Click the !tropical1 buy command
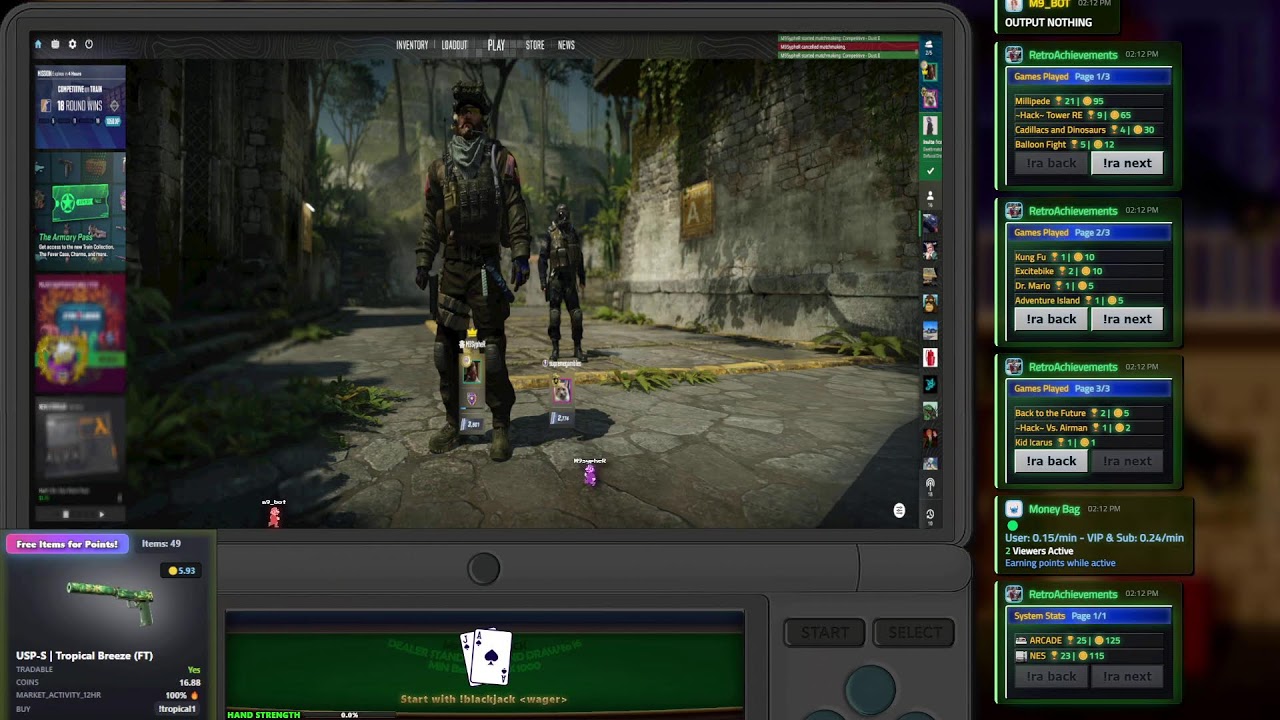Image resolution: width=1280 pixels, height=720 pixels. click(177, 709)
